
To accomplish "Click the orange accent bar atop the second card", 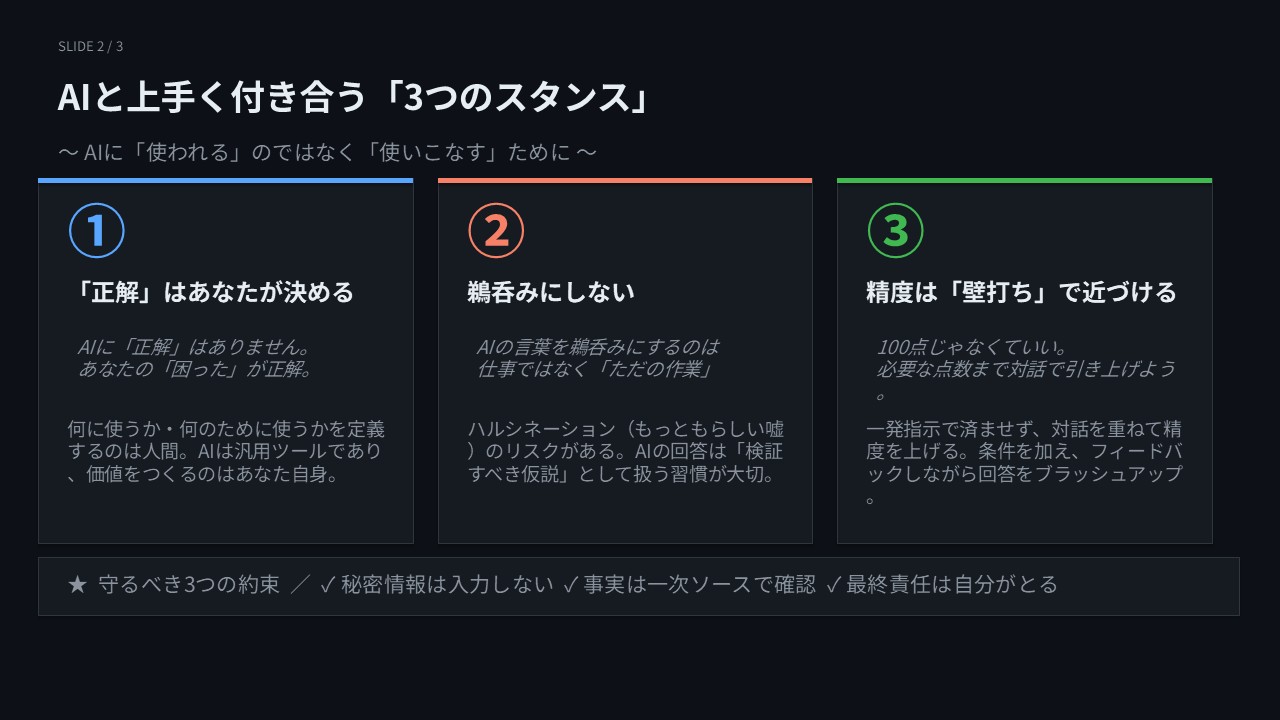I will pos(625,181).
